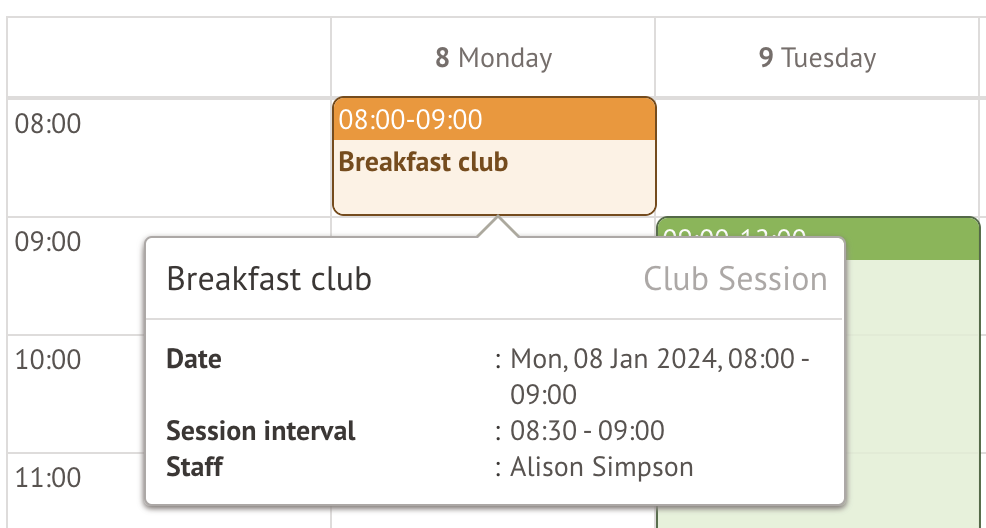Select the empty Tuesday 08:00 time slot

[x=817, y=155]
